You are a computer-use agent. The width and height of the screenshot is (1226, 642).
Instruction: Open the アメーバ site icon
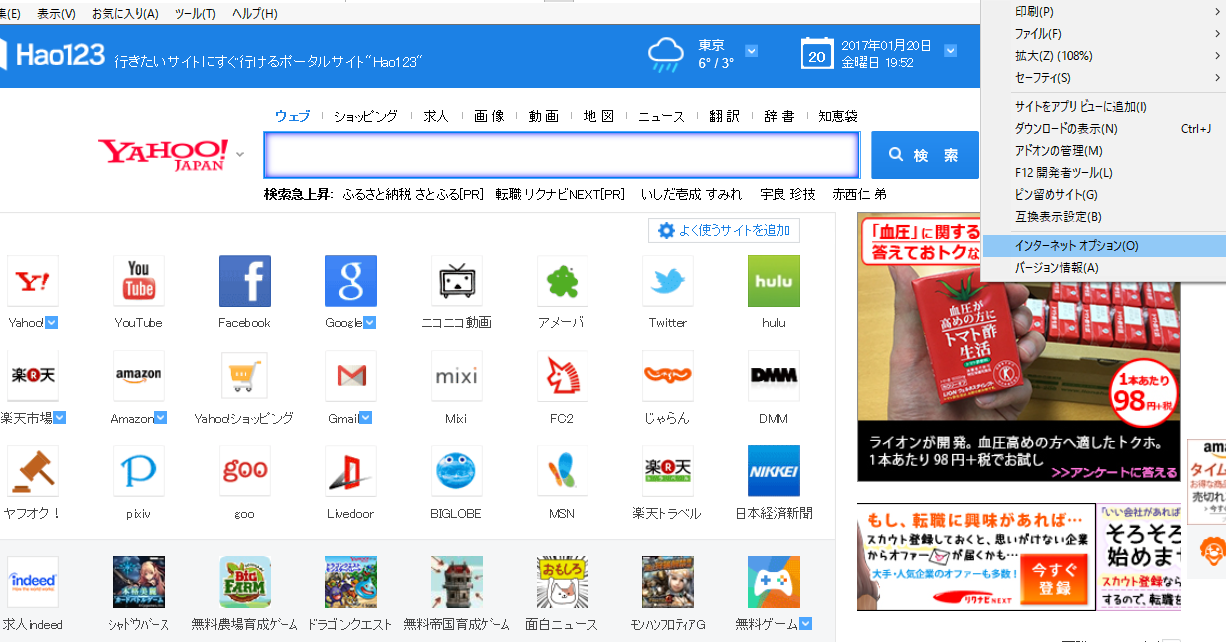coord(563,281)
